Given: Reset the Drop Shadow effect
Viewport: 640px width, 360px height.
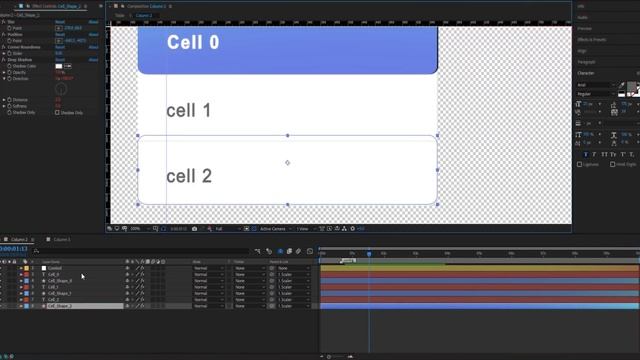Looking at the screenshot, I should (x=60, y=60).
